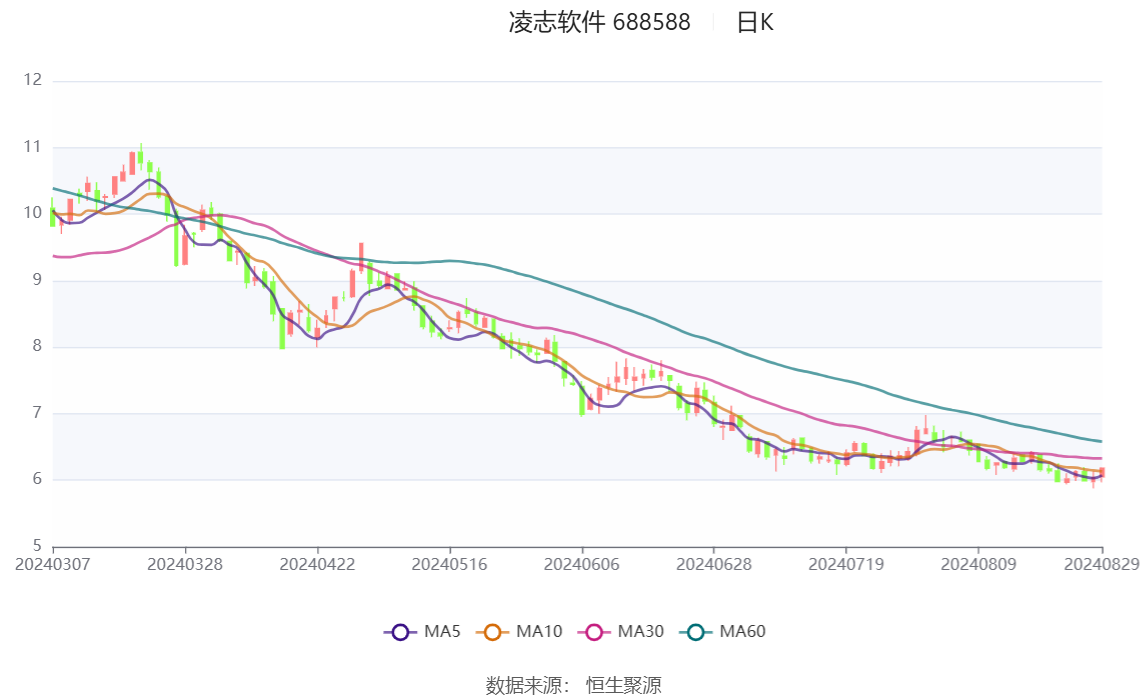Click y-axis value label 8
This screenshot has width=1147, height=699.
click(x=37, y=346)
